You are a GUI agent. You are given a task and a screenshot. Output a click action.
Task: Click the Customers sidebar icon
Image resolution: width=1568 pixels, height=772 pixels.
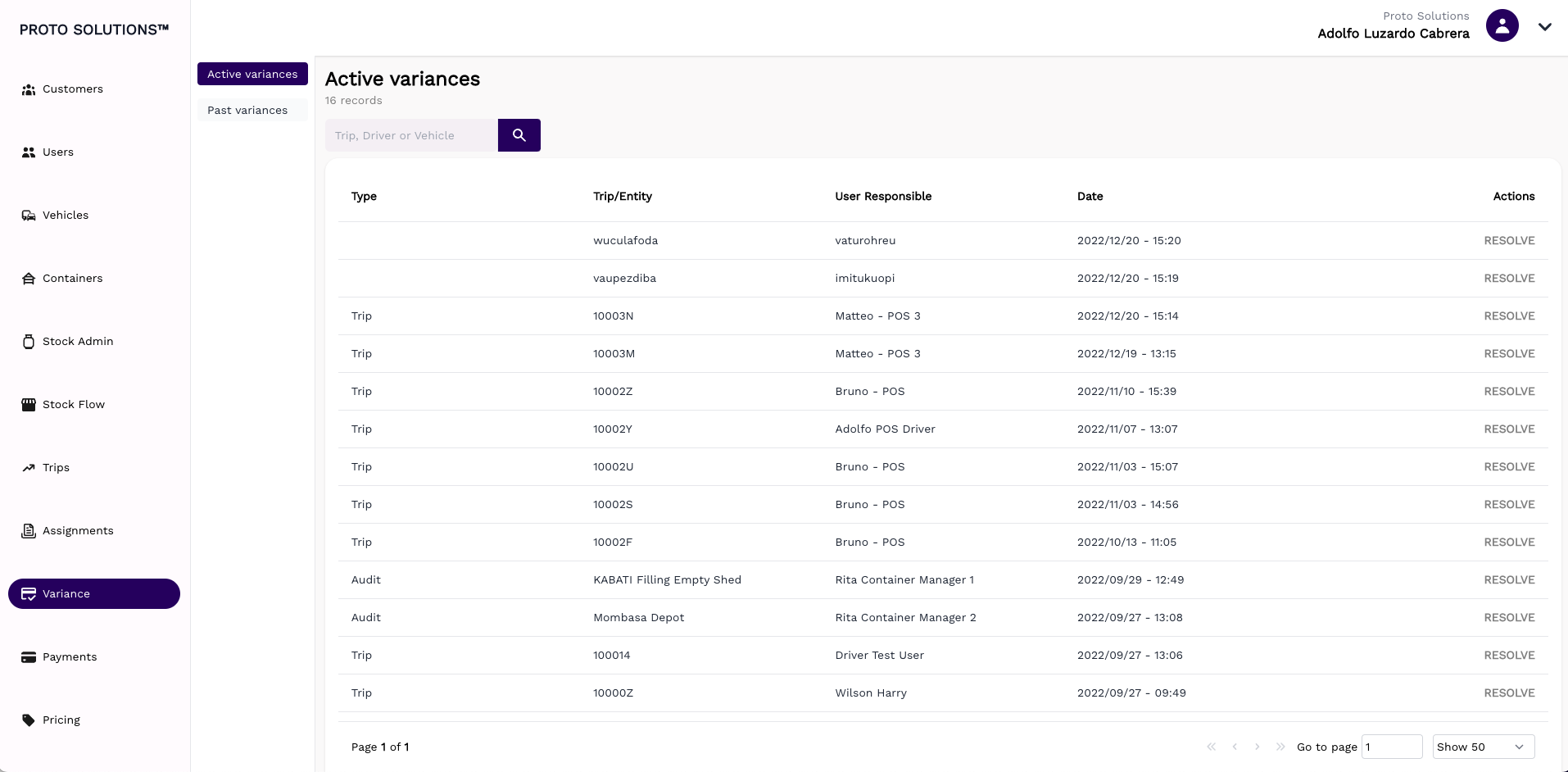click(29, 89)
